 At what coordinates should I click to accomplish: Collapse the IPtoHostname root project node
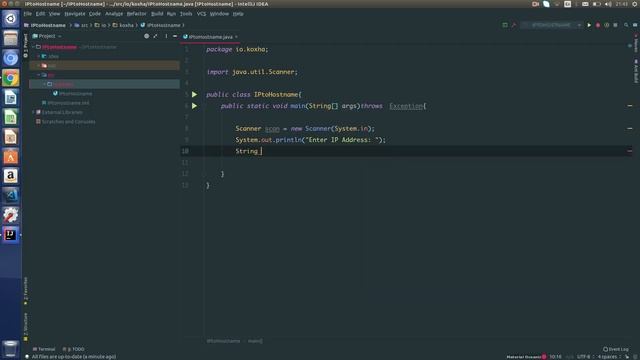pyautogui.click(x=33, y=47)
